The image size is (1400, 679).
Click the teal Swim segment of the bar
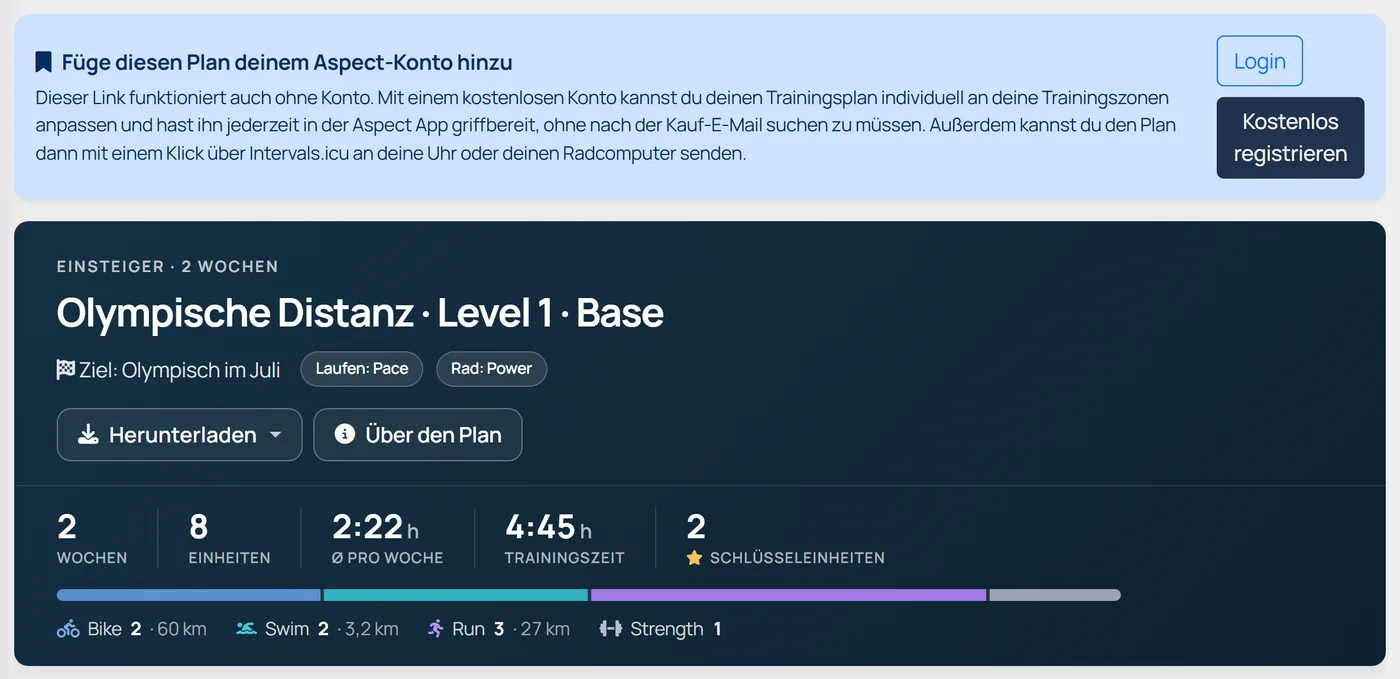pyautogui.click(x=456, y=595)
